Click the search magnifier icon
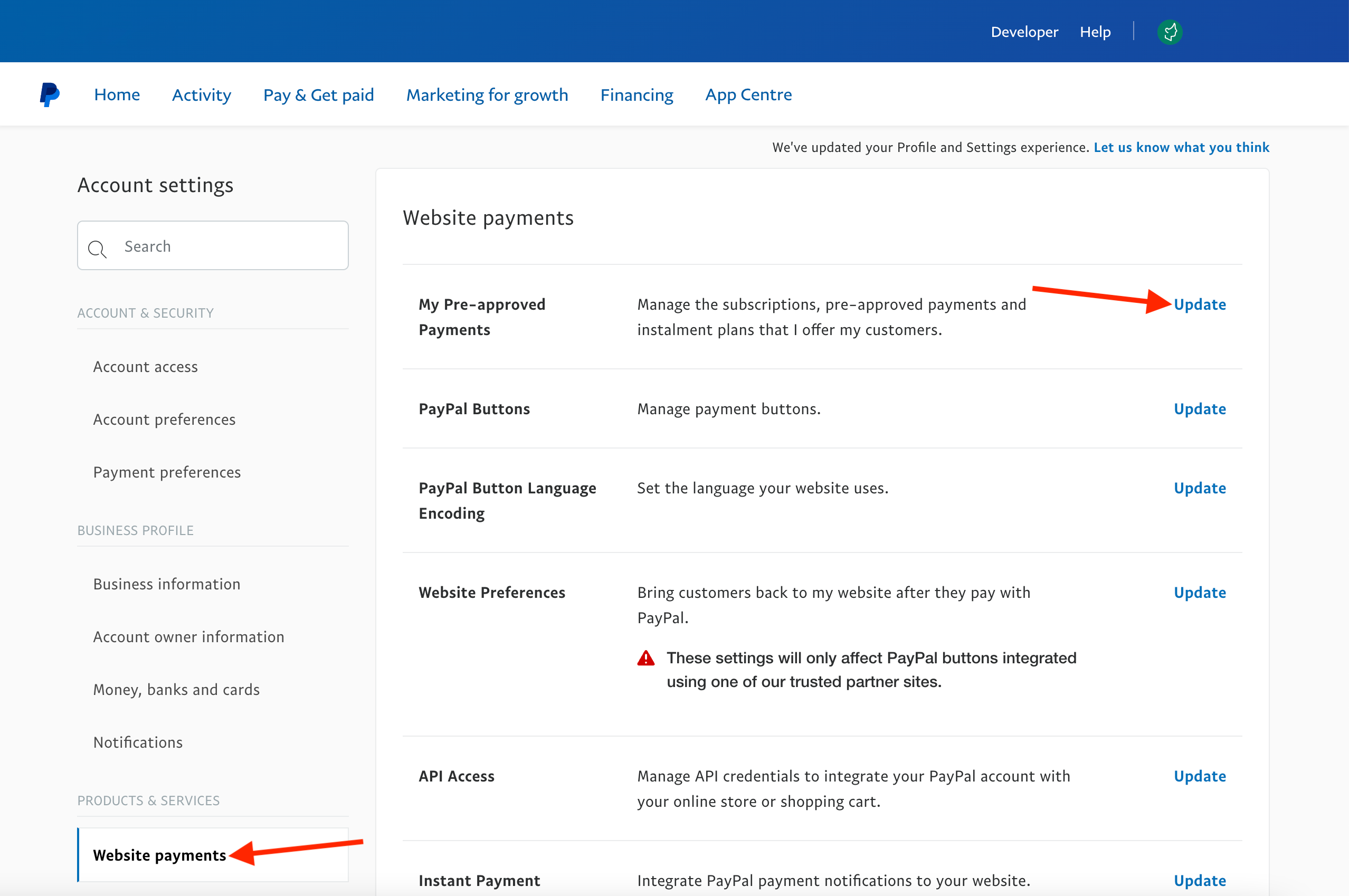Image resolution: width=1349 pixels, height=896 pixels. (x=97, y=249)
